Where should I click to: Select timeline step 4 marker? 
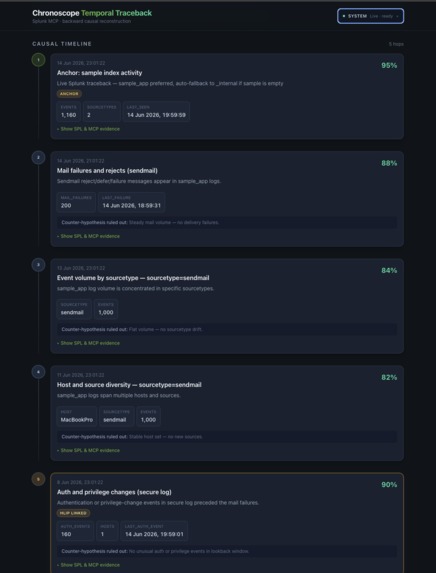pos(38,372)
